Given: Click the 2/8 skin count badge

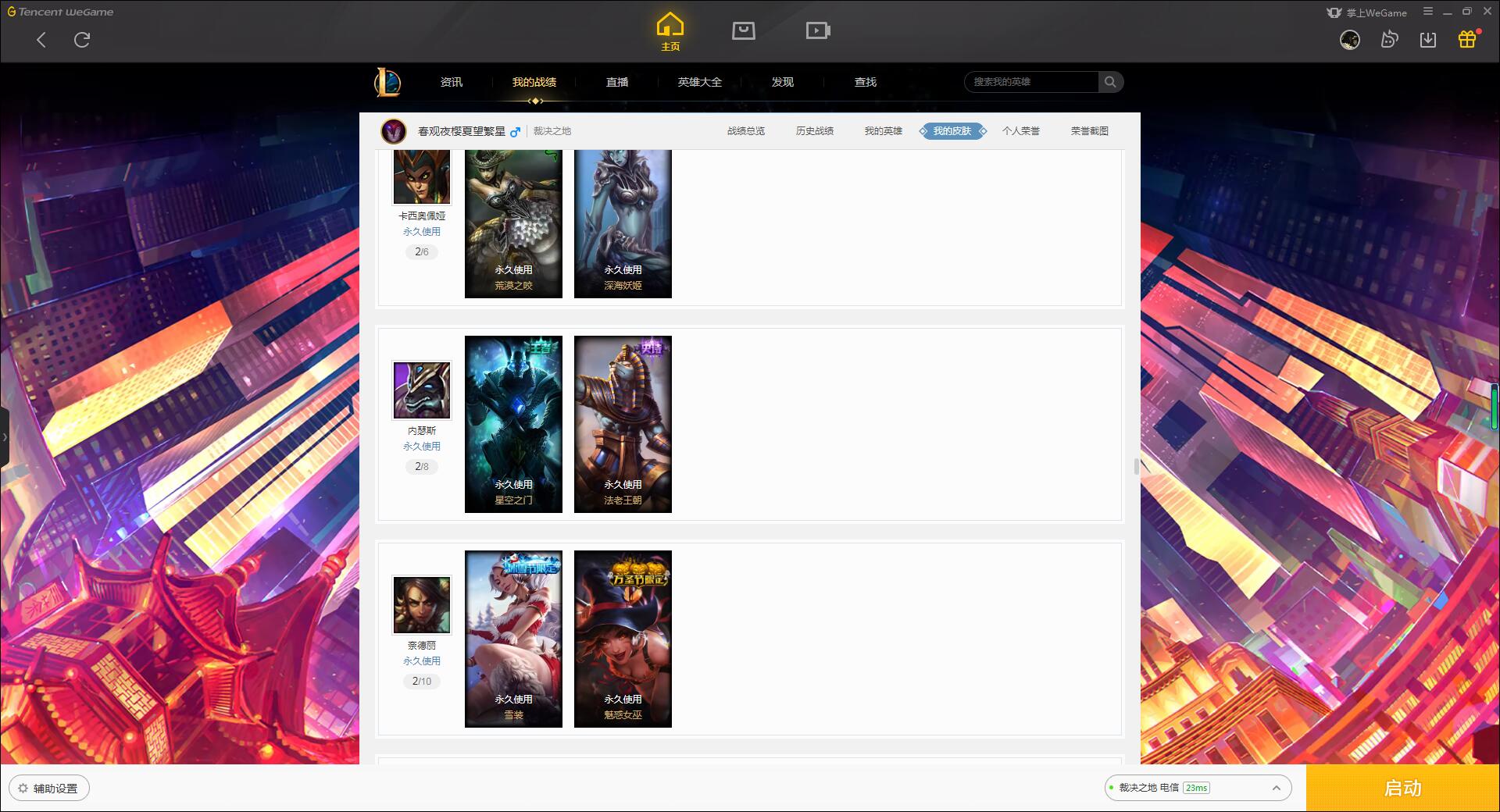Looking at the screenshot, I should [422, 466].
